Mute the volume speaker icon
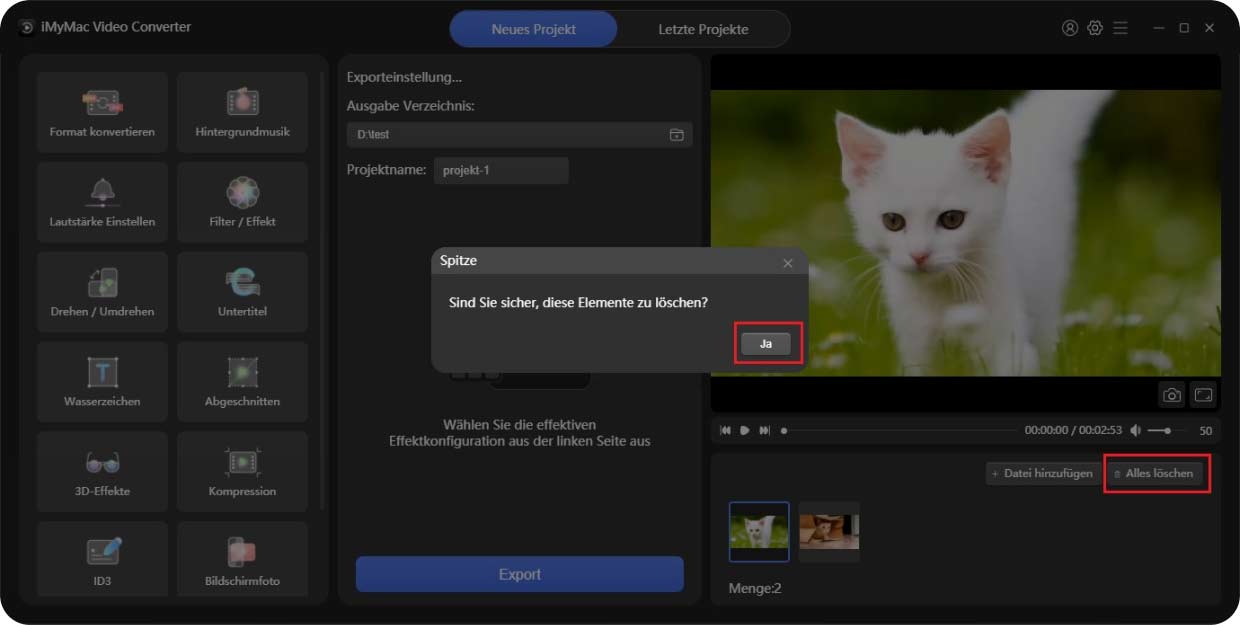The width and height of the screenshot is (1240, 626). (x=1135, y=430)
